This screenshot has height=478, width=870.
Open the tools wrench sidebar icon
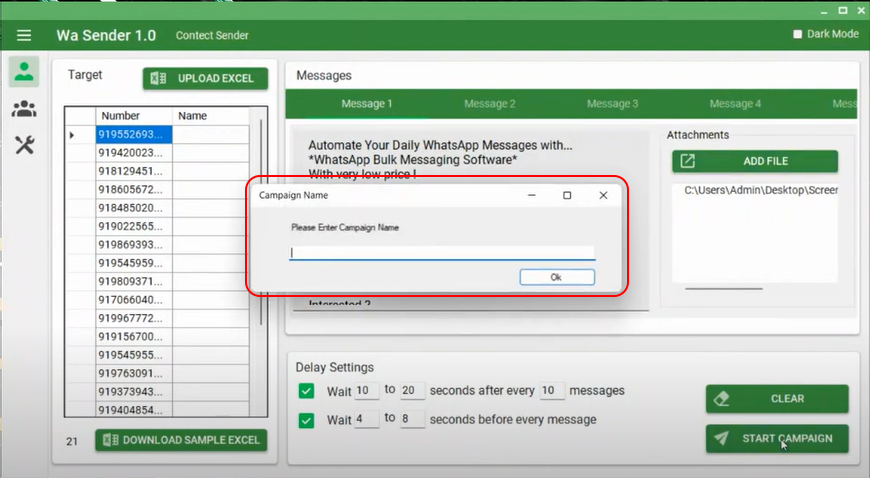(24, 145)
